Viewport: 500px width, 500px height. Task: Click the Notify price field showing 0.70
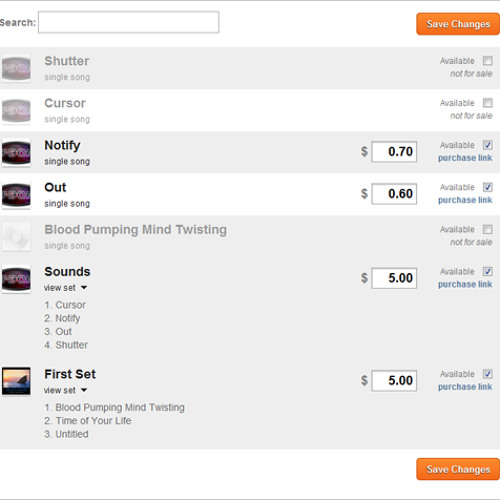pyautogui.click(x=394, y=152)
